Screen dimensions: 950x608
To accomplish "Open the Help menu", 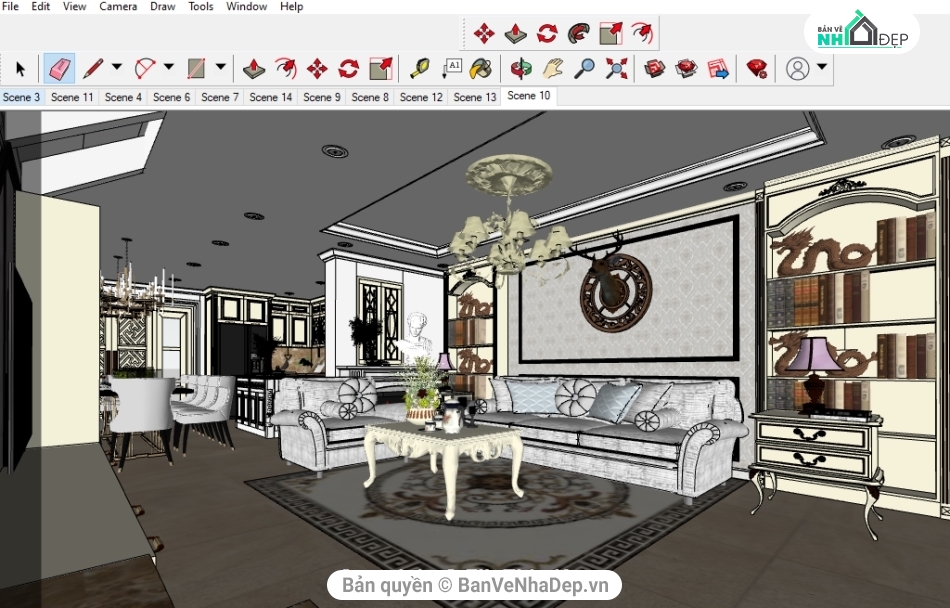I will [x=291, y=7].
